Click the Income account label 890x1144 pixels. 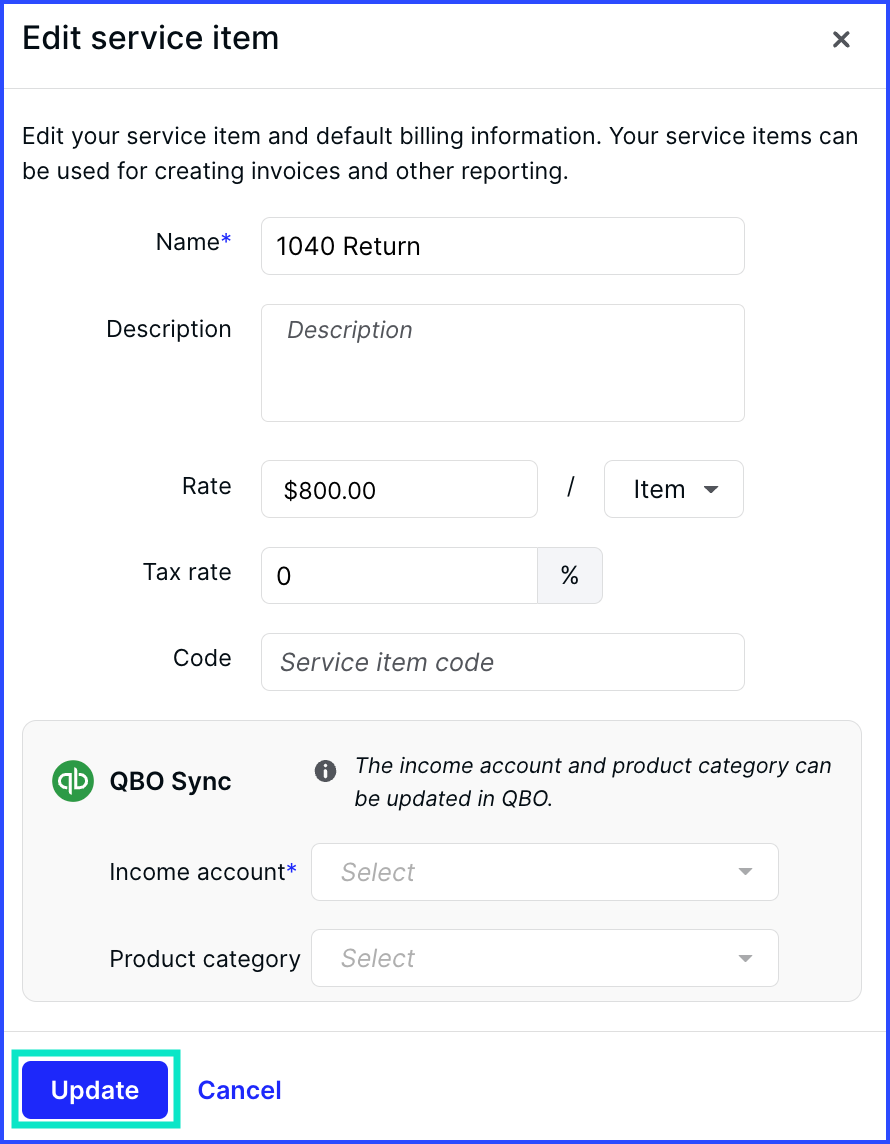[203, 872]
